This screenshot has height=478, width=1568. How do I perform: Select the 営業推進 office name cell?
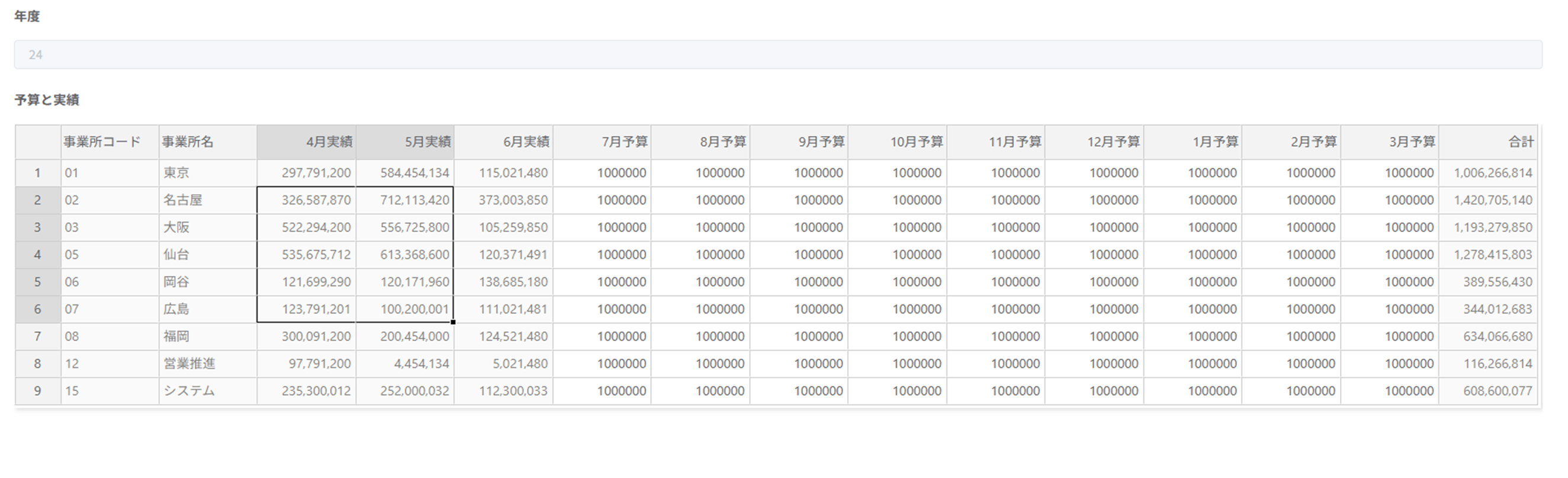pos(208,364)
